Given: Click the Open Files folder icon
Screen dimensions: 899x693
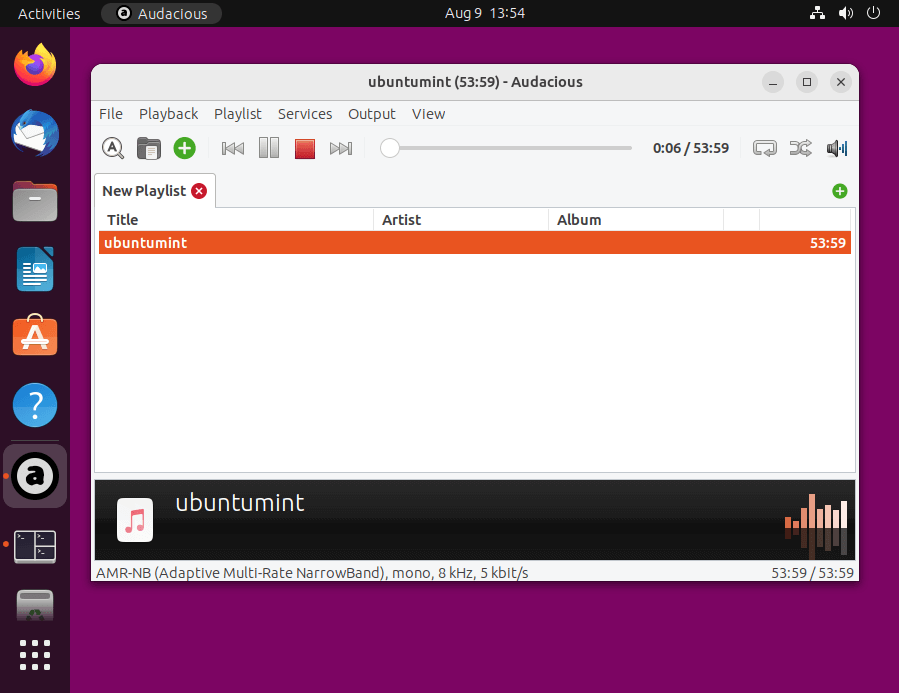Looking at the screenshot, I should (x=148, y=148).
